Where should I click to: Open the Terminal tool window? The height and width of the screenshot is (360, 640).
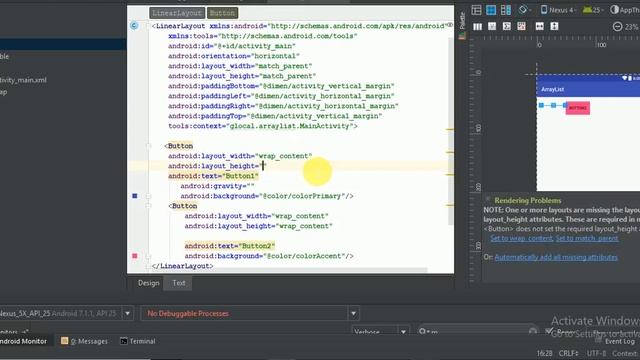(x=138, y=341)
